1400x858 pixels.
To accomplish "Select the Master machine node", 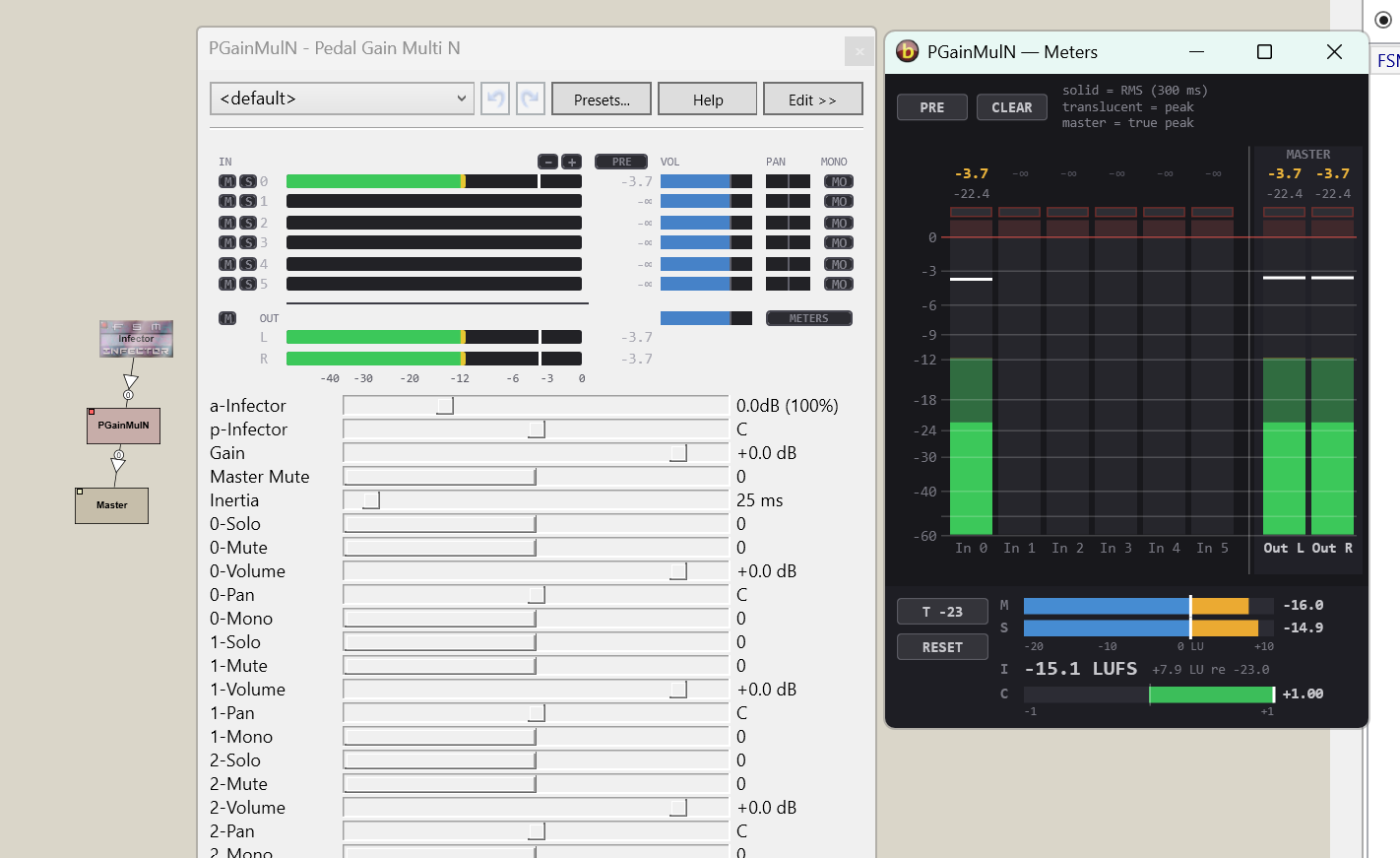I will point(111,505).
